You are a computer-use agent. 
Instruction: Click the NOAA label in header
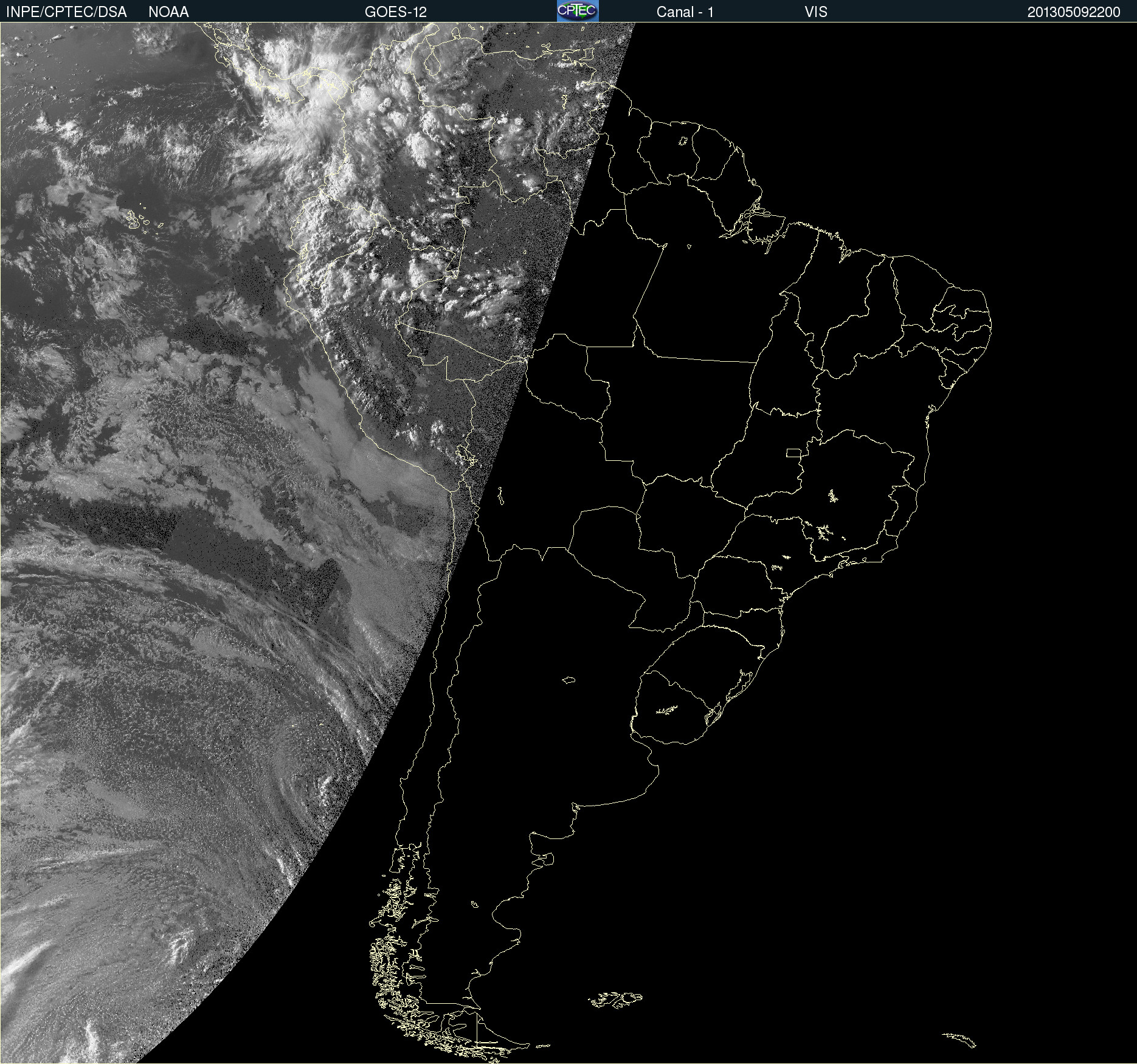pos(168,12)
